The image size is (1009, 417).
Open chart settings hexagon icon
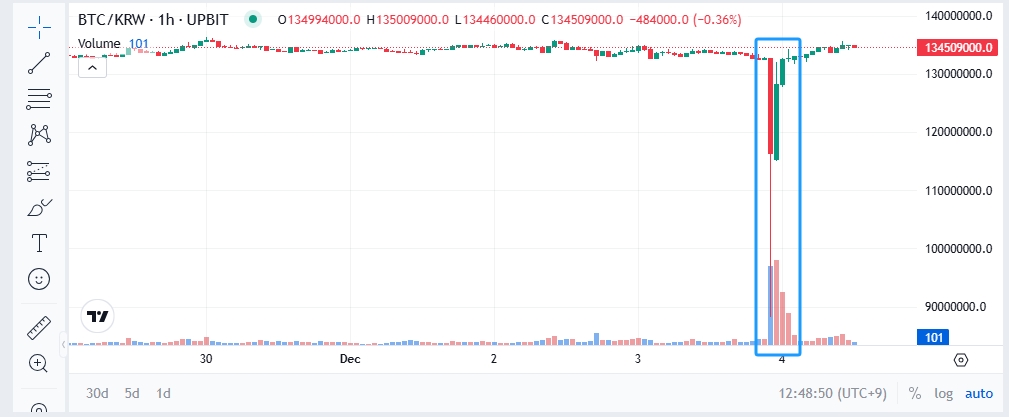(961, 360)
